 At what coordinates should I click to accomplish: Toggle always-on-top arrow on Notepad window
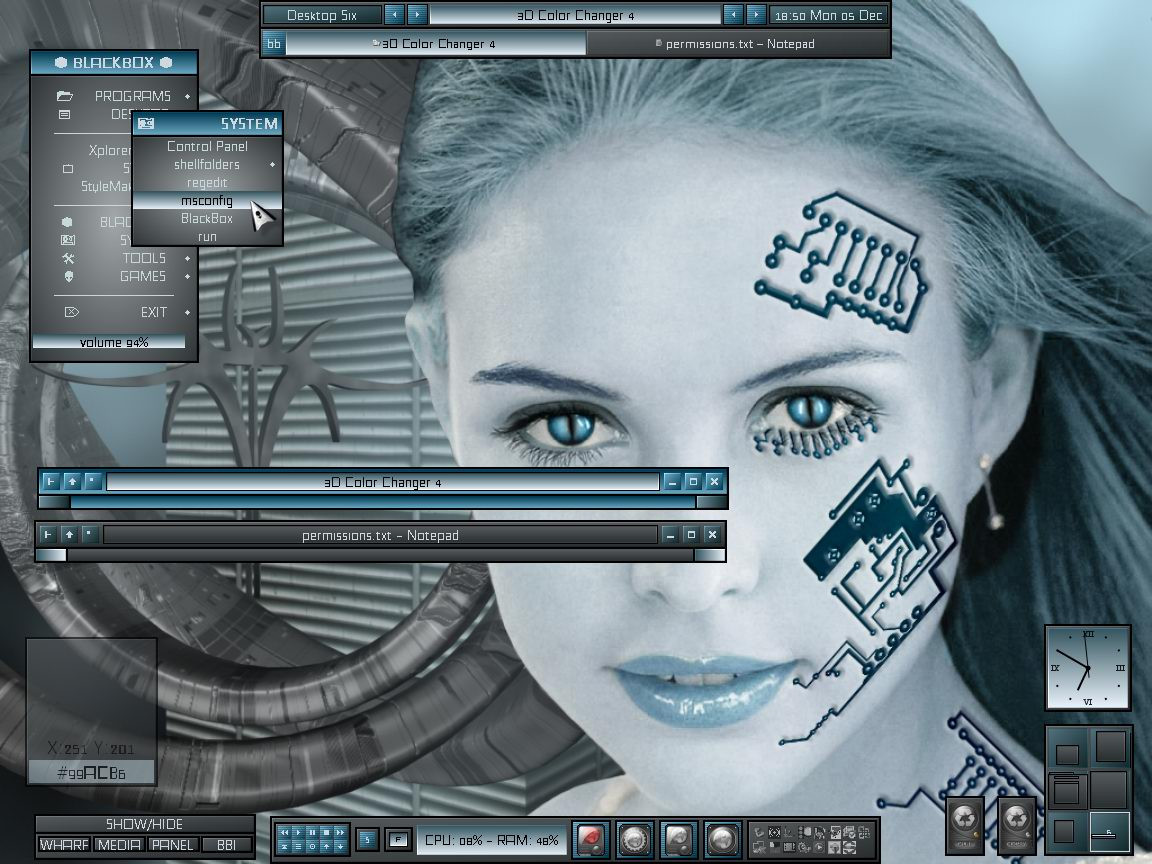pyautogui.click(x=69, y=534)
